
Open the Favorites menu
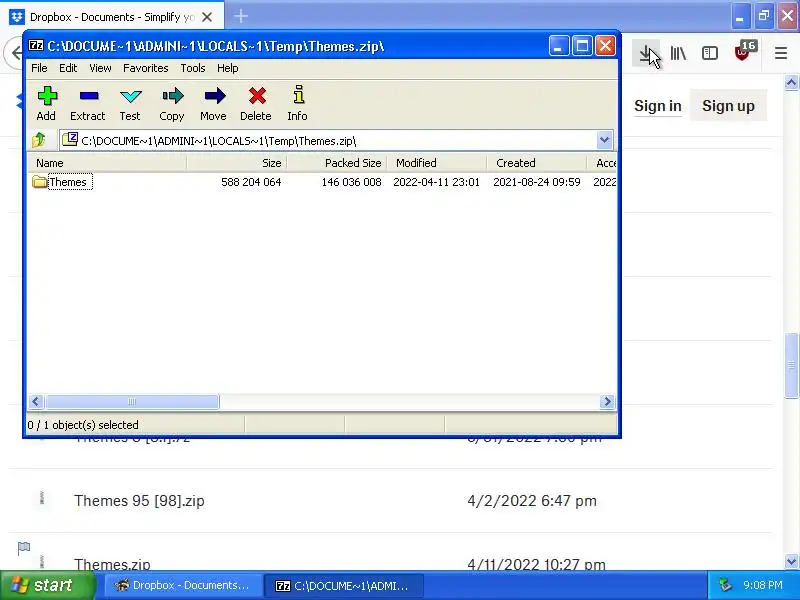[145, 68]
